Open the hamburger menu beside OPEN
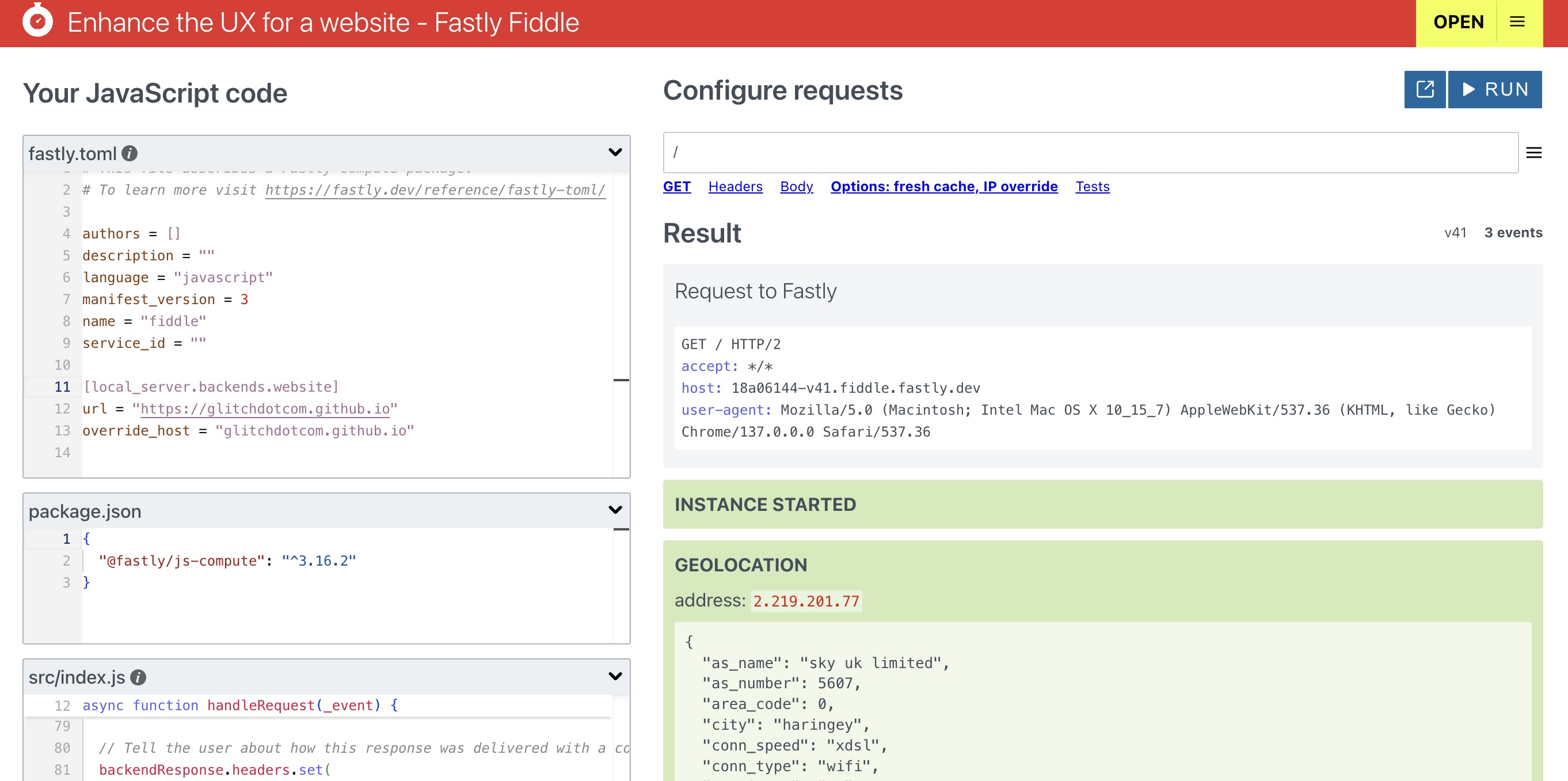 [1517, 22]
